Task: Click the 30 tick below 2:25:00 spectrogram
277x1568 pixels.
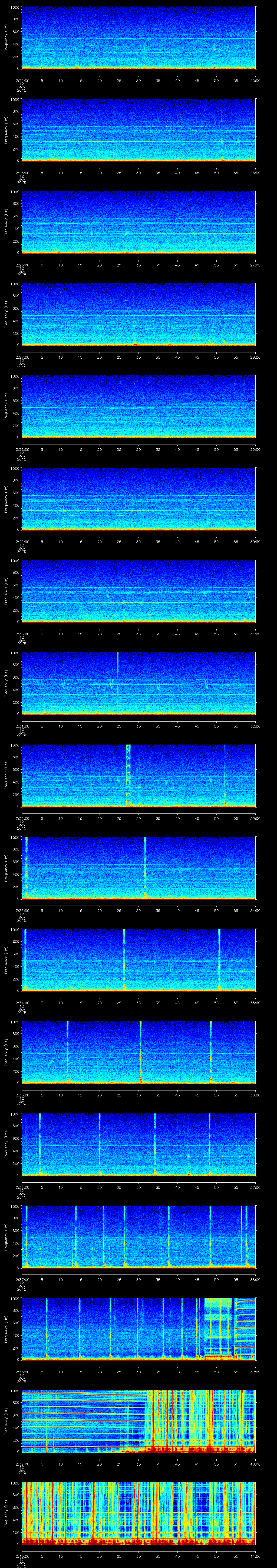Action: (x=139, y=172)
